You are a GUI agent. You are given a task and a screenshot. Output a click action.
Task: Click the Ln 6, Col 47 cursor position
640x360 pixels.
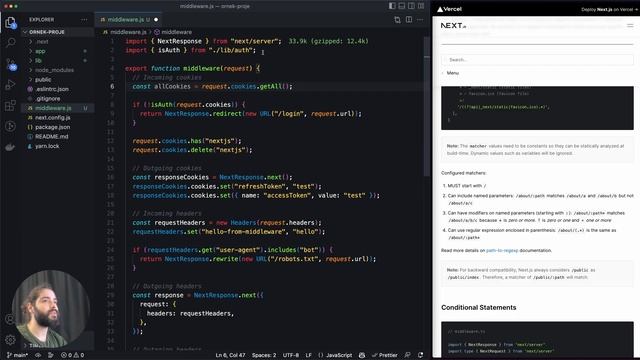230,355
